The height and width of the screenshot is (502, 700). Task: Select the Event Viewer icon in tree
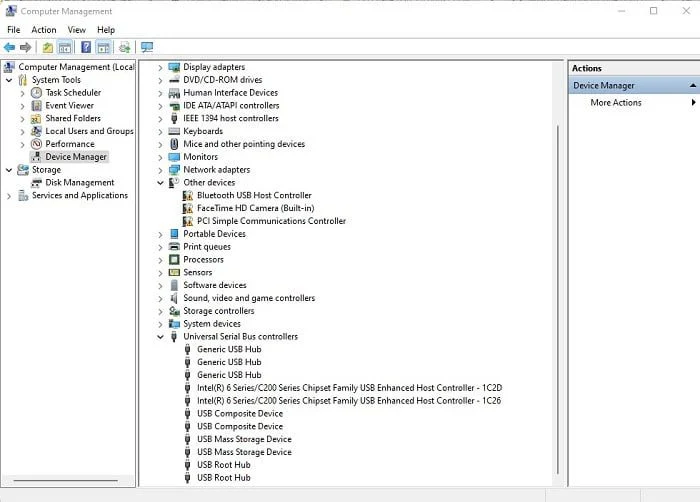point(37,106)
